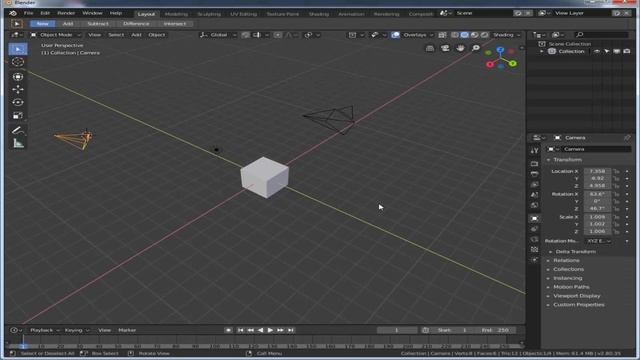Click the Subtract selection mode button
The height and width of the screenshot is (360, 640).
point(98,24)
